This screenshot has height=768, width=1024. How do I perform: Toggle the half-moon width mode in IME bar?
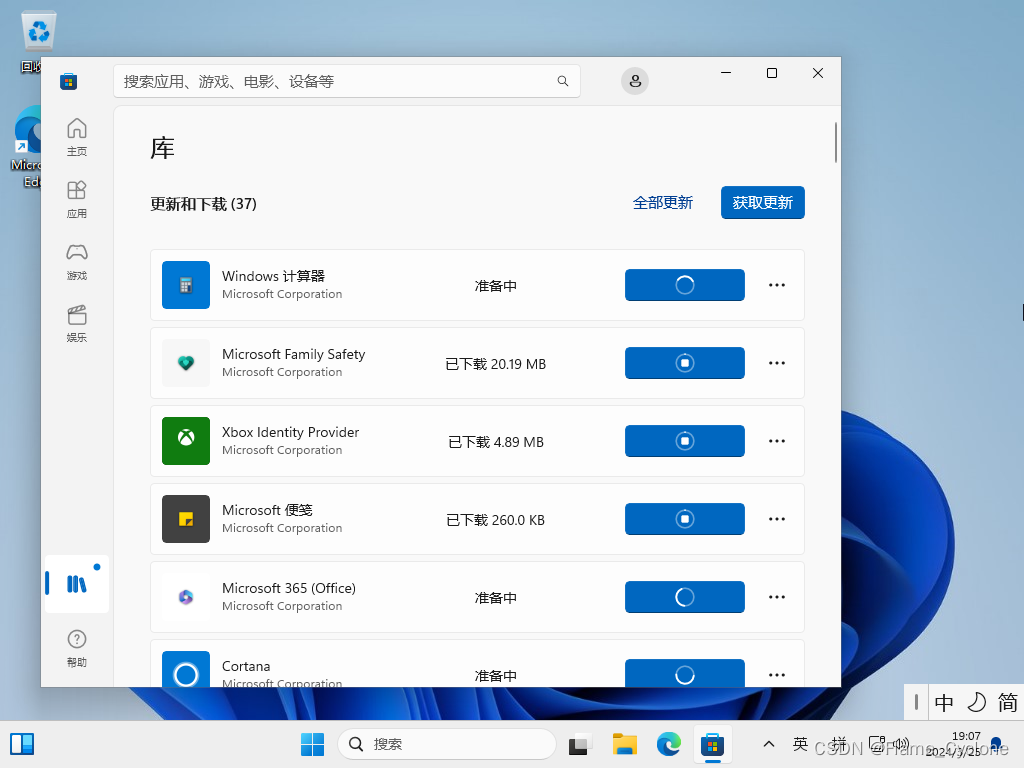[976, 703]
